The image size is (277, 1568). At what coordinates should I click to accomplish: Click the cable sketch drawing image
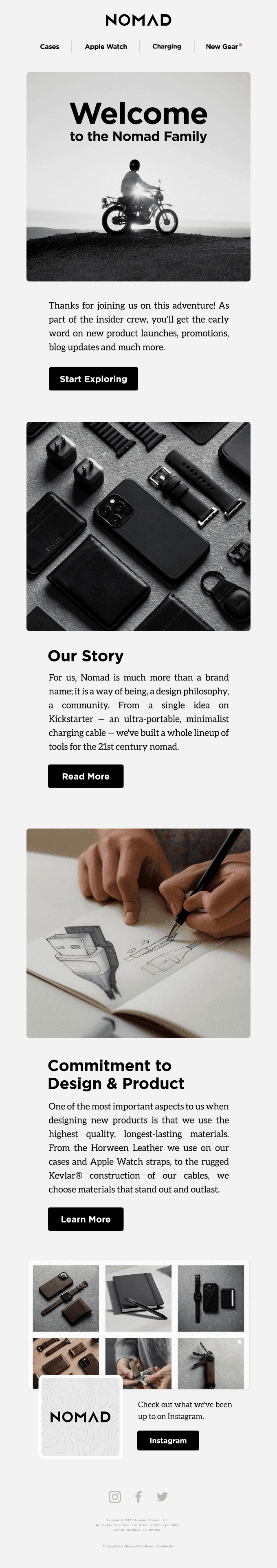point(138,933)
